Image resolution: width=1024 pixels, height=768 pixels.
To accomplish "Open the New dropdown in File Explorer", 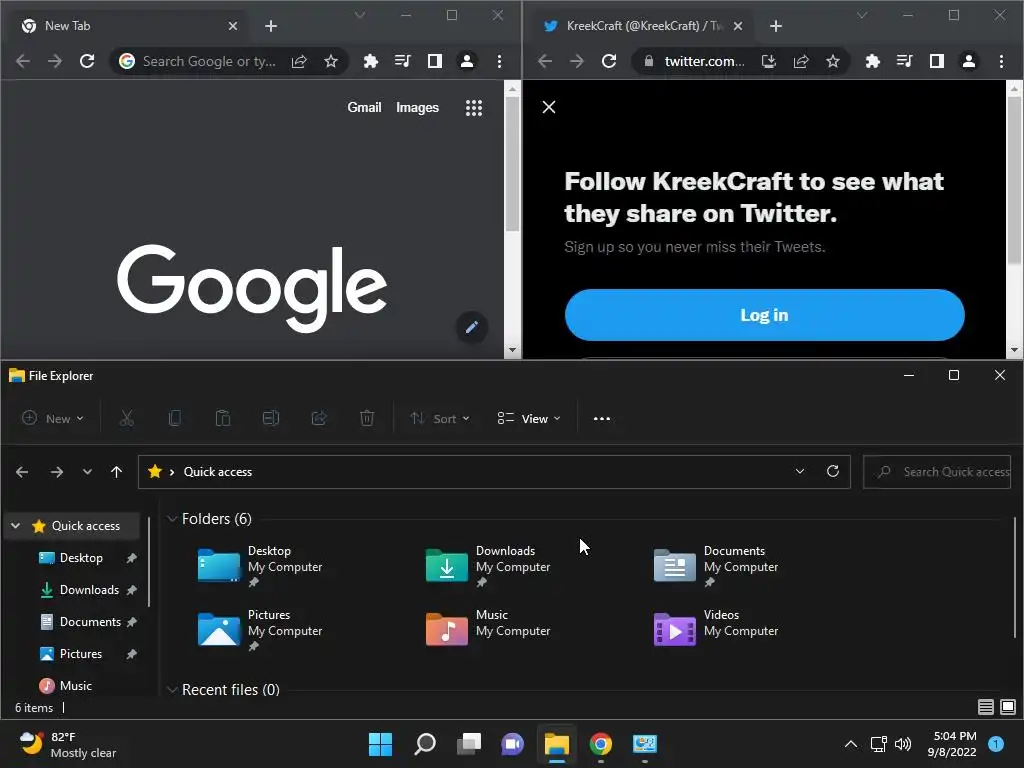I will coord(53,419).
